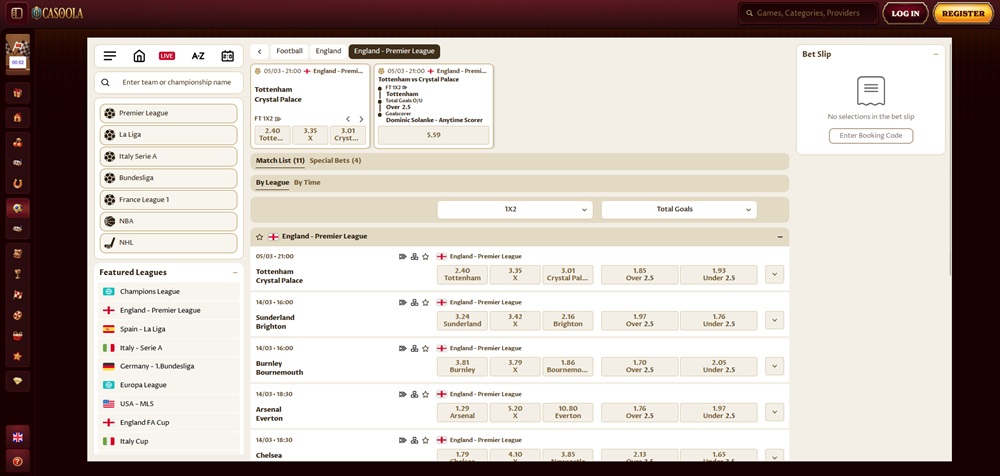
Task: Favourite the Chelsea match with star
Action: (x=425, y=440)
